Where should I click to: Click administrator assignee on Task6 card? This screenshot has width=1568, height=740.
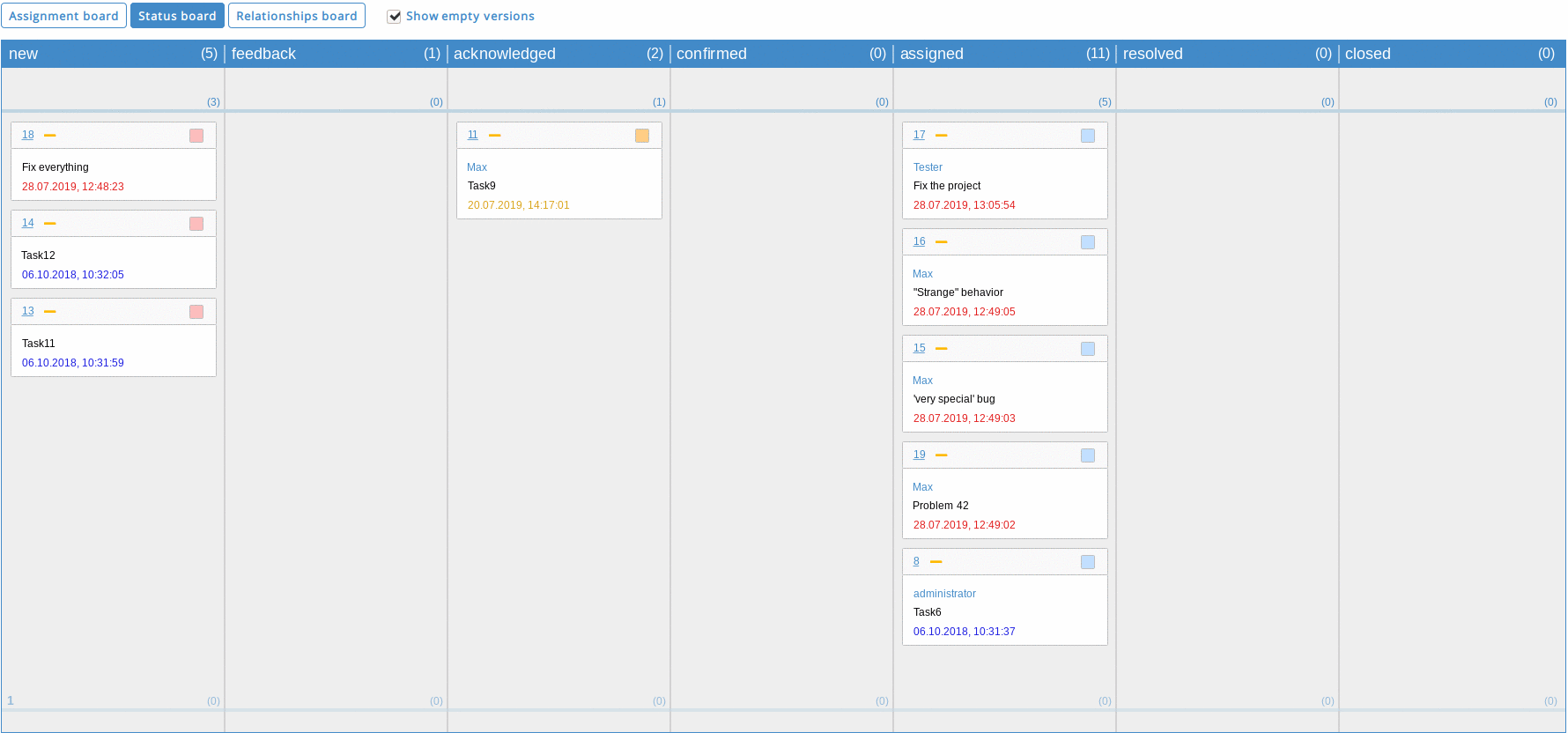tap(944, 594)
